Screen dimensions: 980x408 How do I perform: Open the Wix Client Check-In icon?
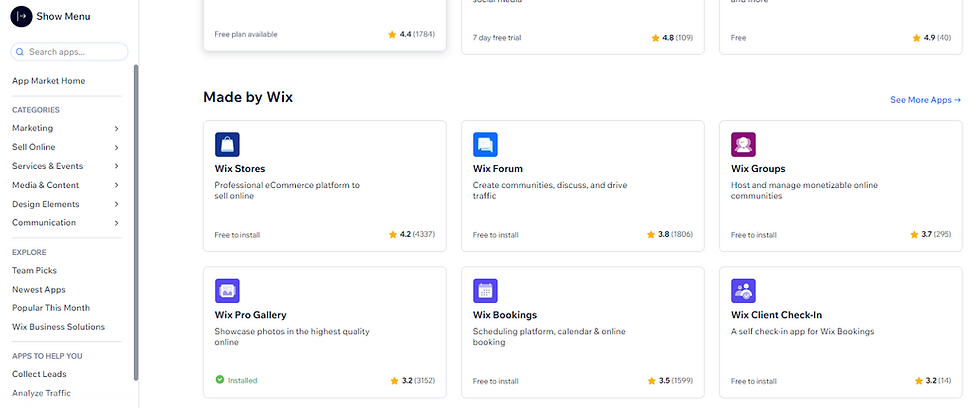[744, 291]
